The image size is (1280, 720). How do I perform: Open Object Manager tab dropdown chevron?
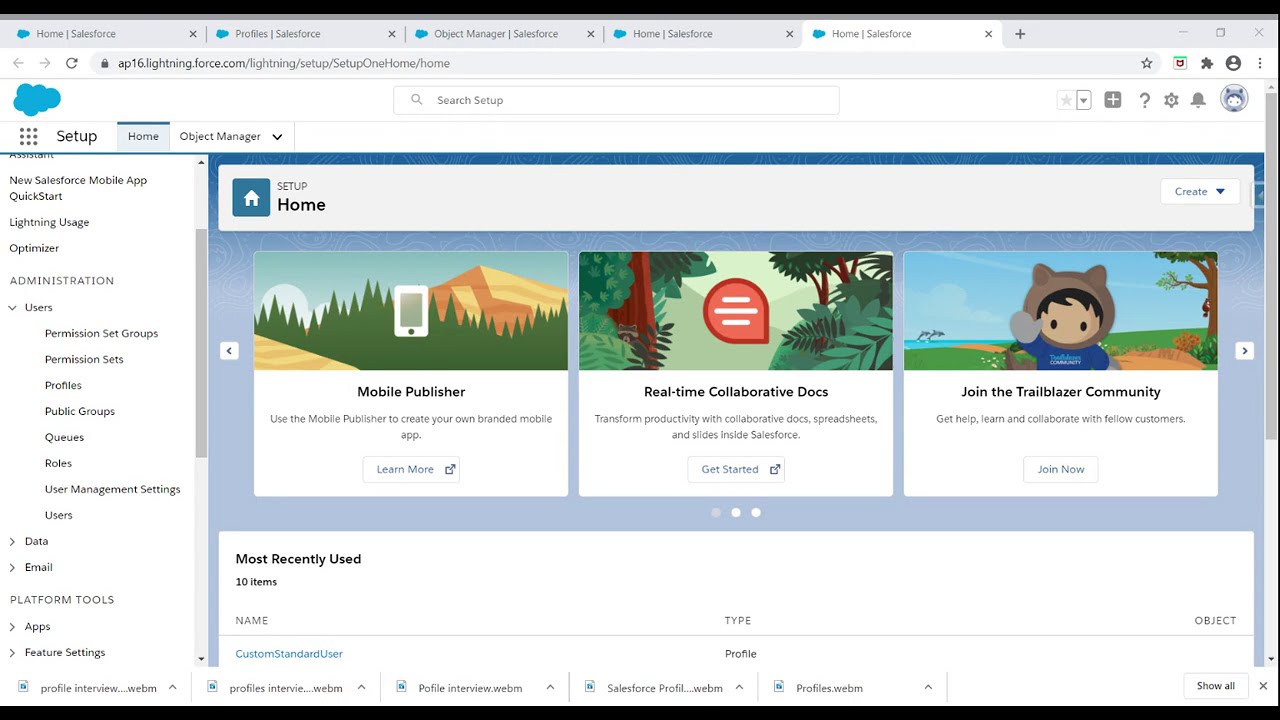click(x=277, y=137)
